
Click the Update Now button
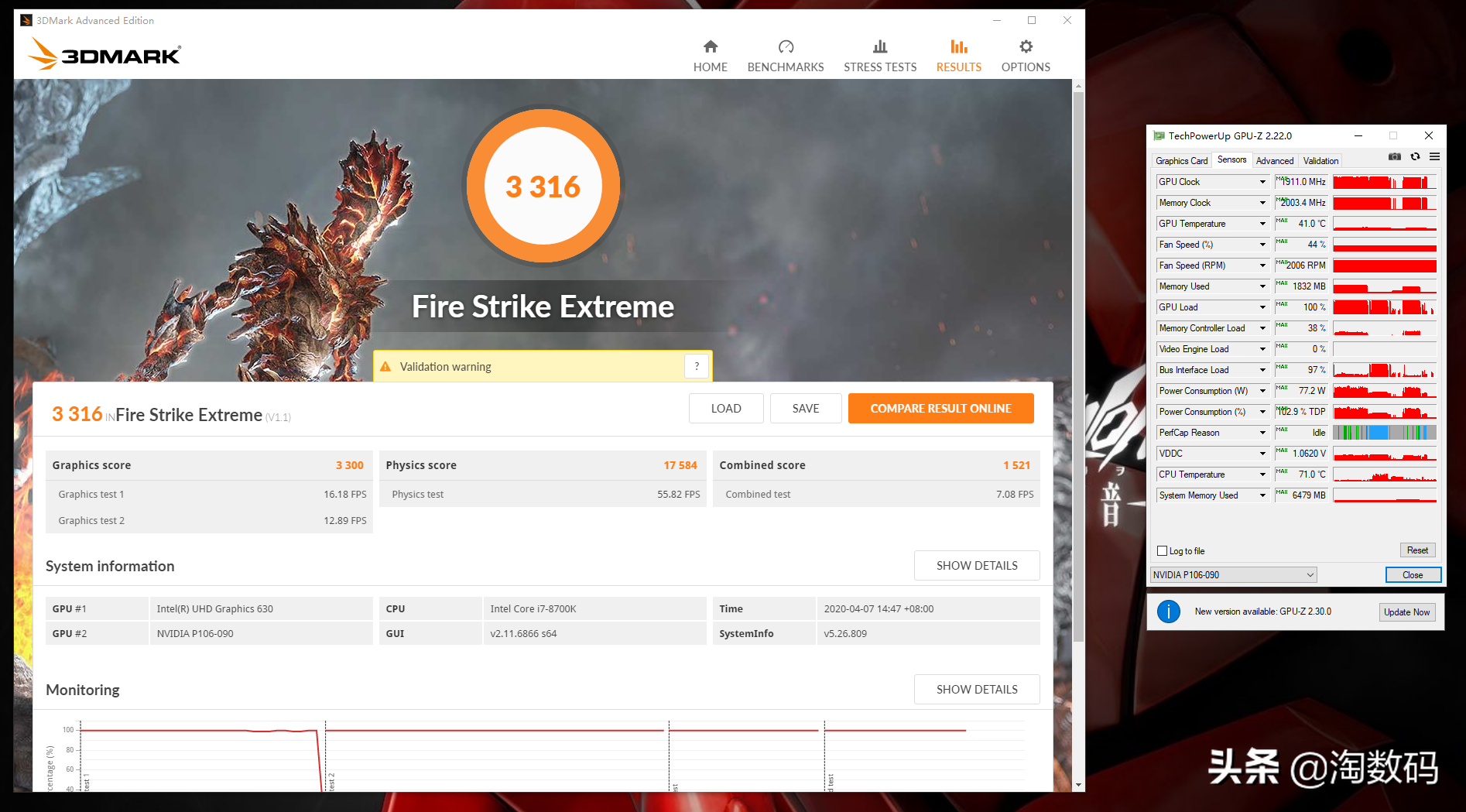point(1406,612)
